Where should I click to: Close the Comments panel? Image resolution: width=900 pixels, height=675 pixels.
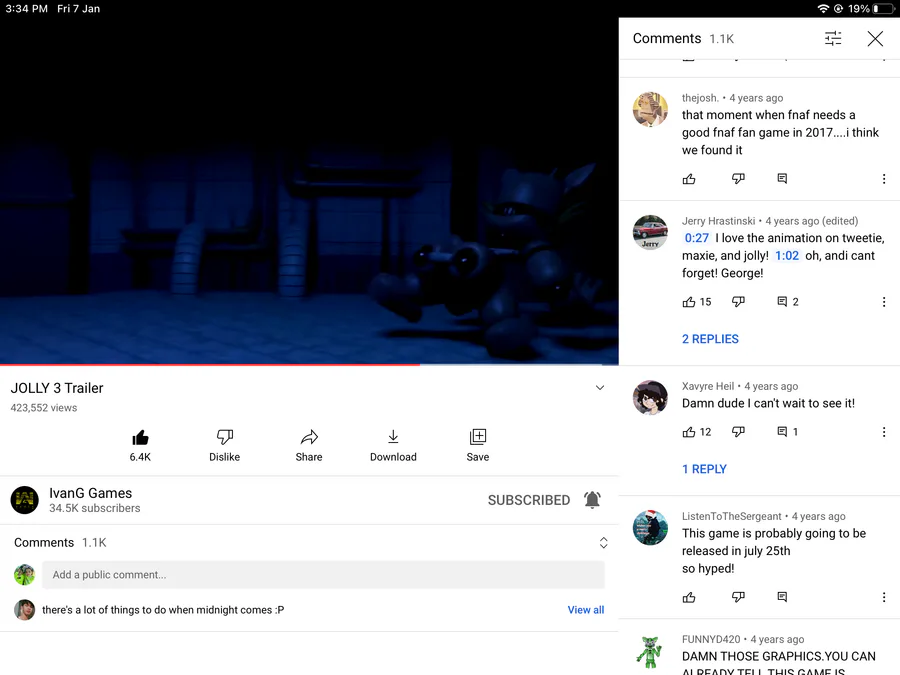tap(875, 38)
